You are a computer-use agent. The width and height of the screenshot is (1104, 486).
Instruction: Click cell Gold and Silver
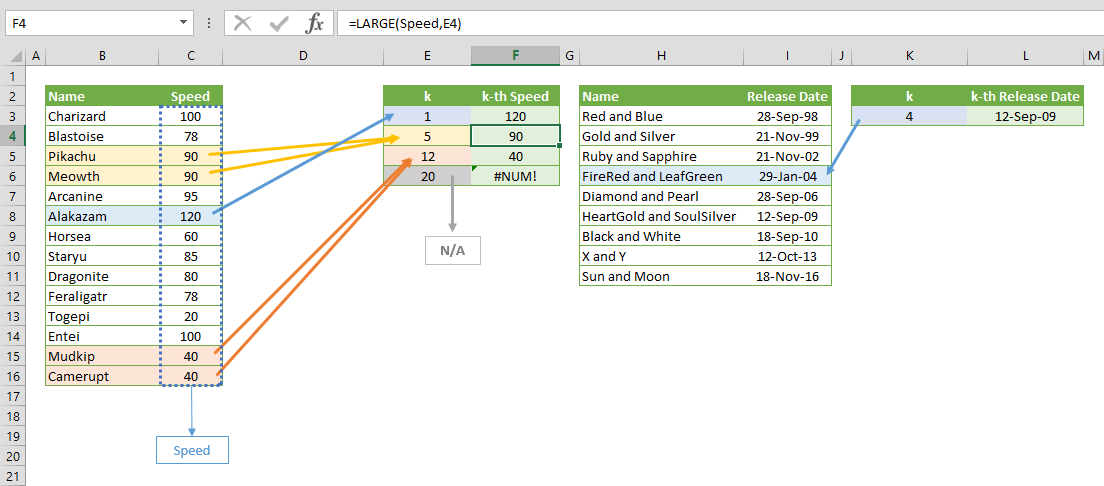pos(661,136)
